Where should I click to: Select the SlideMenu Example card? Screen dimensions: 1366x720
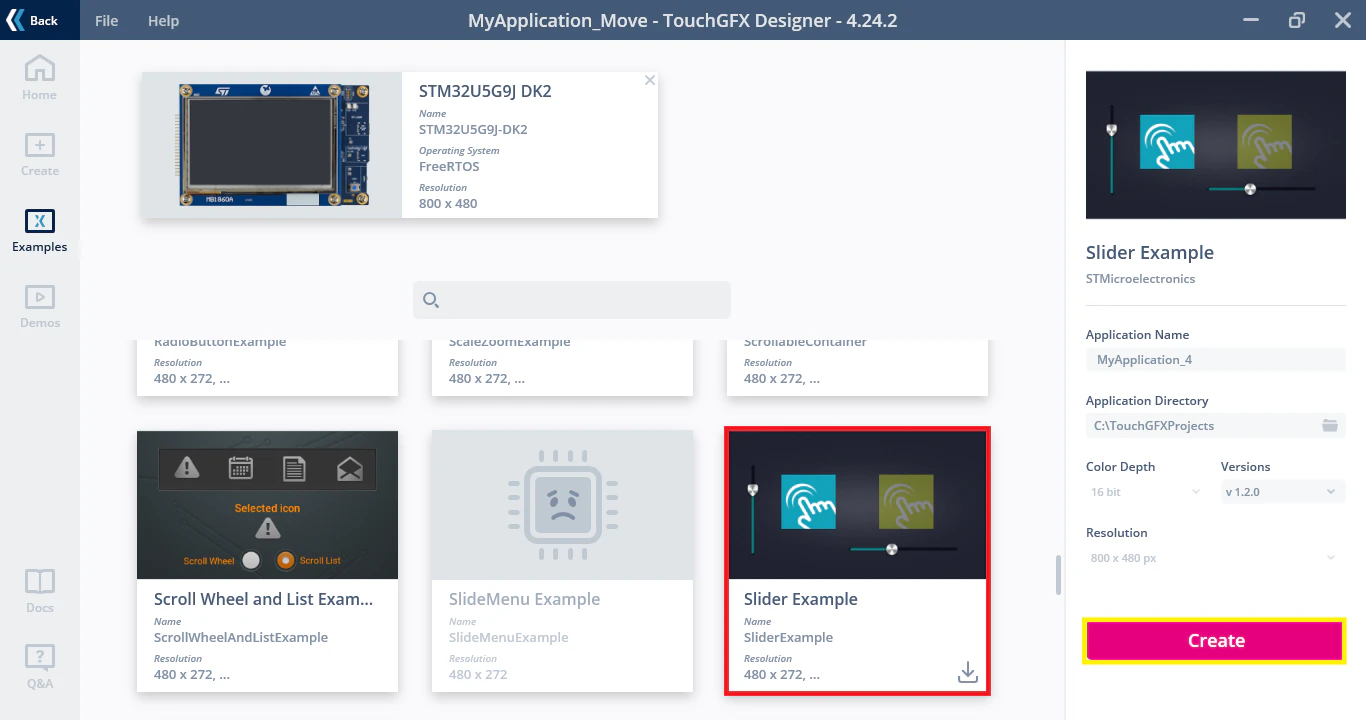(562, 562)
